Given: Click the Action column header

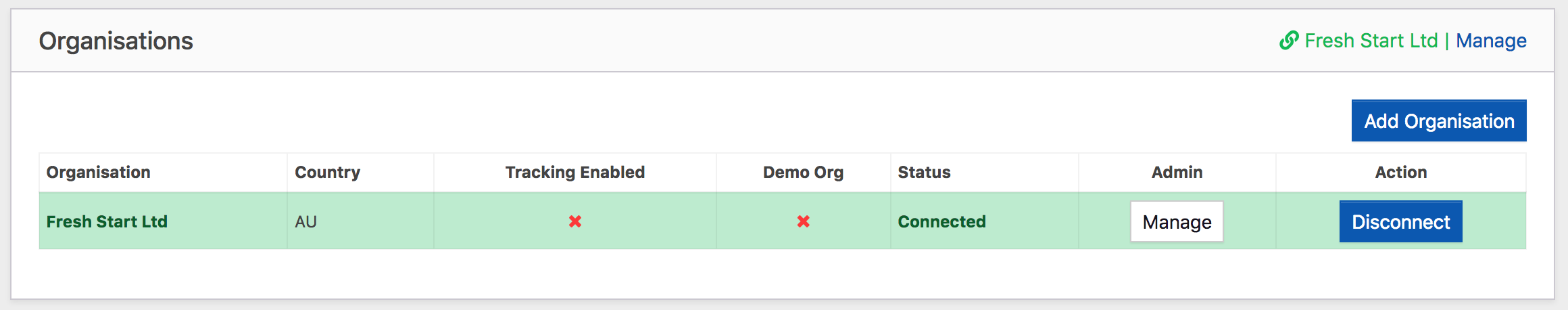Looking at the screenshot, I should click(1401, 172).
